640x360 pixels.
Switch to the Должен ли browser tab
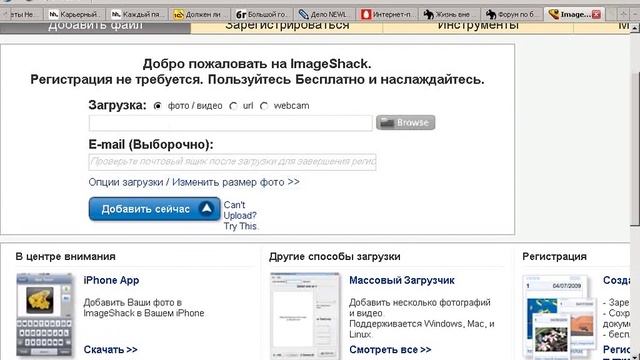(x=200, y=14)
